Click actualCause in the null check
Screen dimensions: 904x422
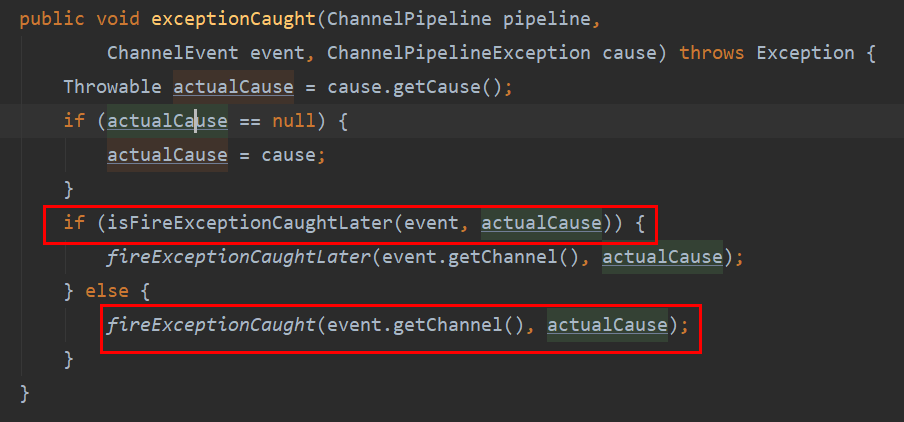pyautogui.click(x=167, y=121)
